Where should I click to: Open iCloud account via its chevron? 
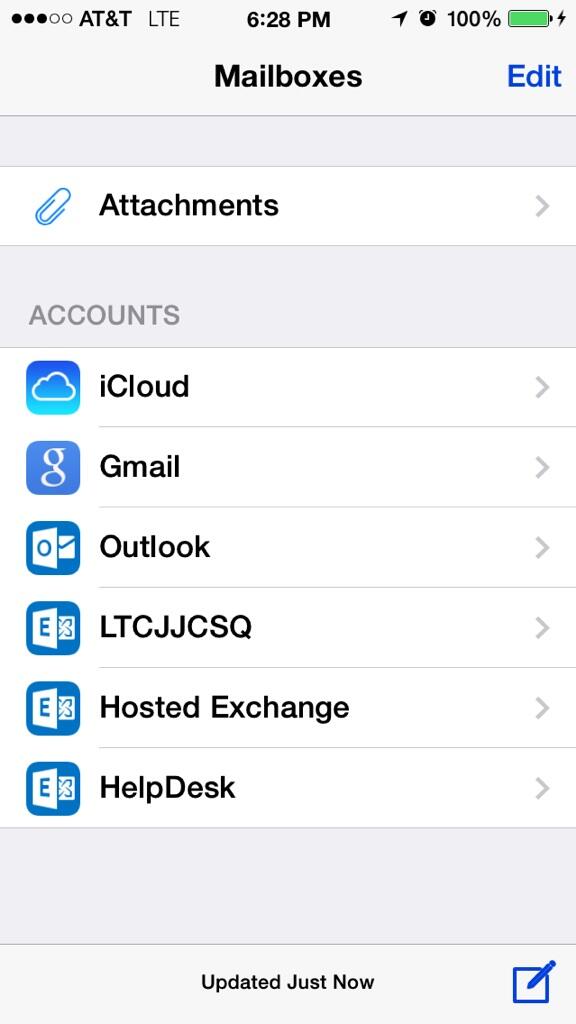542,388
